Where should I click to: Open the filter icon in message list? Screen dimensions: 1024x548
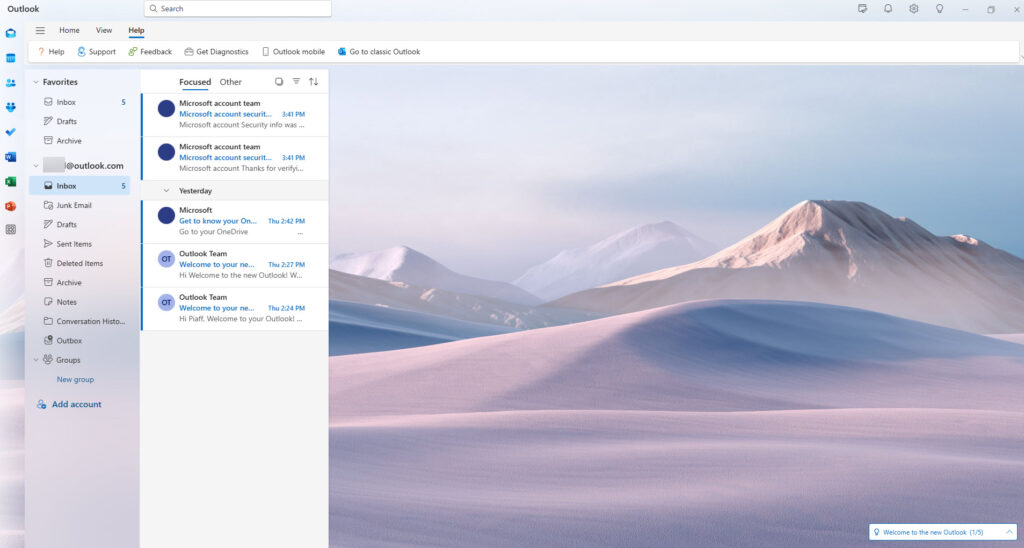click(296, 82)
